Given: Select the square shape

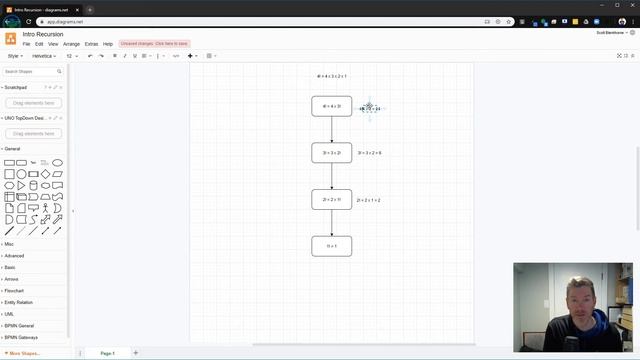Looking at the screenshot, I should pyautogui.click(x=9, y=174).
